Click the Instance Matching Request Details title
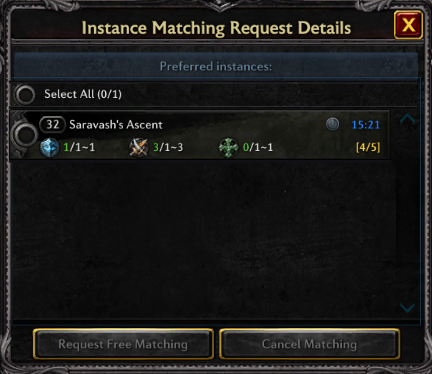Image resolution: width=432 pixels, height=374 pixels. pos(216,28)
